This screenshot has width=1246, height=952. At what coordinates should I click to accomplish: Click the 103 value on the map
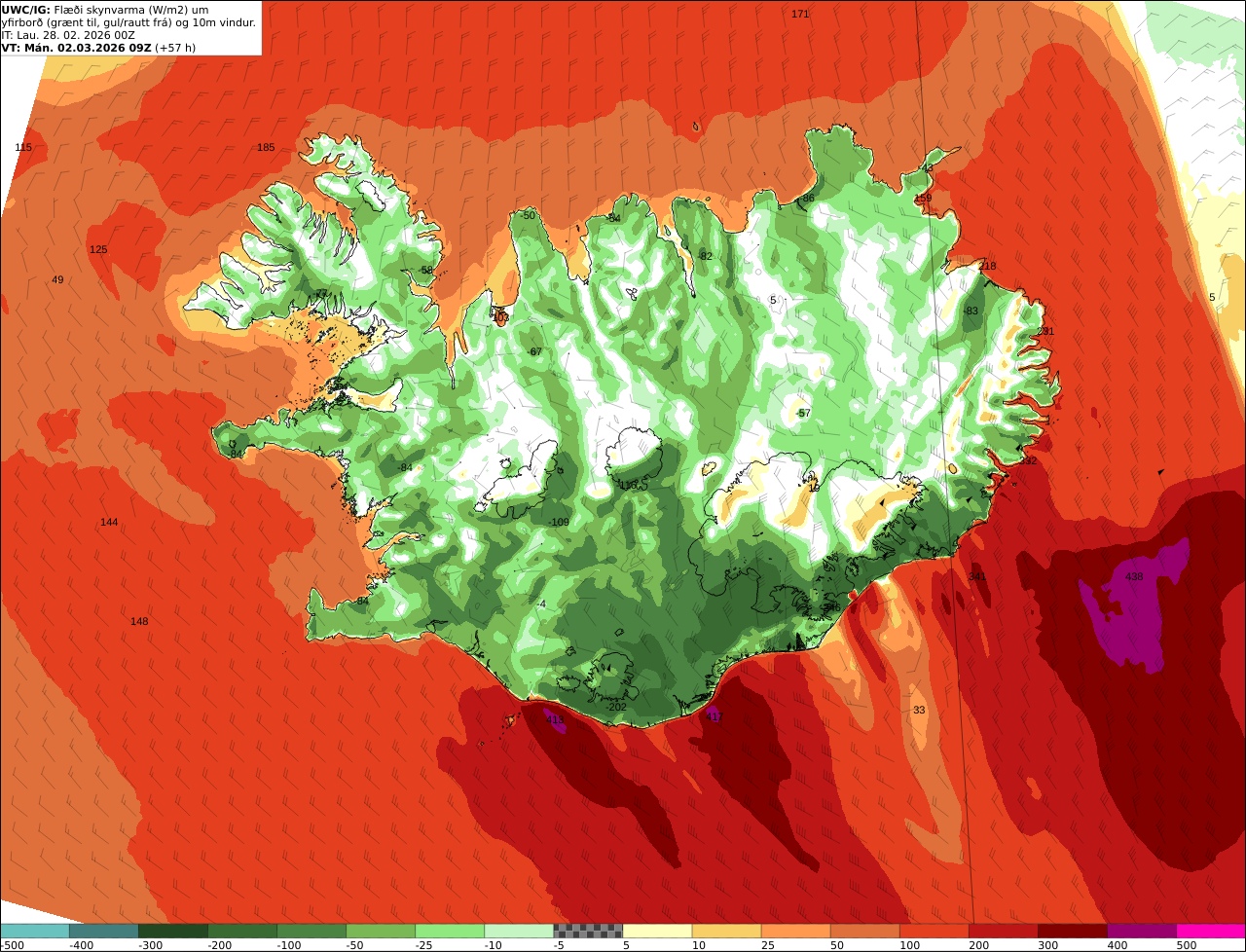(x=500, y=317)
